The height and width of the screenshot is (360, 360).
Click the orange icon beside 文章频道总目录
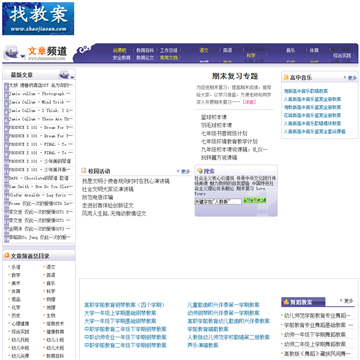[7, 256]
